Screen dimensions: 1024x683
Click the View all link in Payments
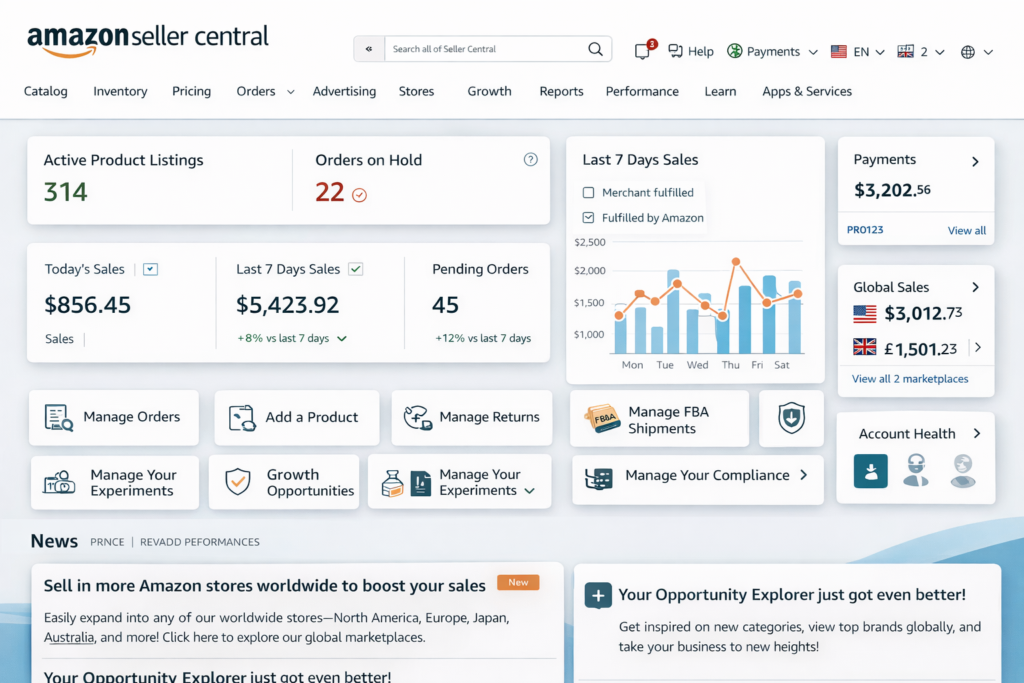coord(967,230)
